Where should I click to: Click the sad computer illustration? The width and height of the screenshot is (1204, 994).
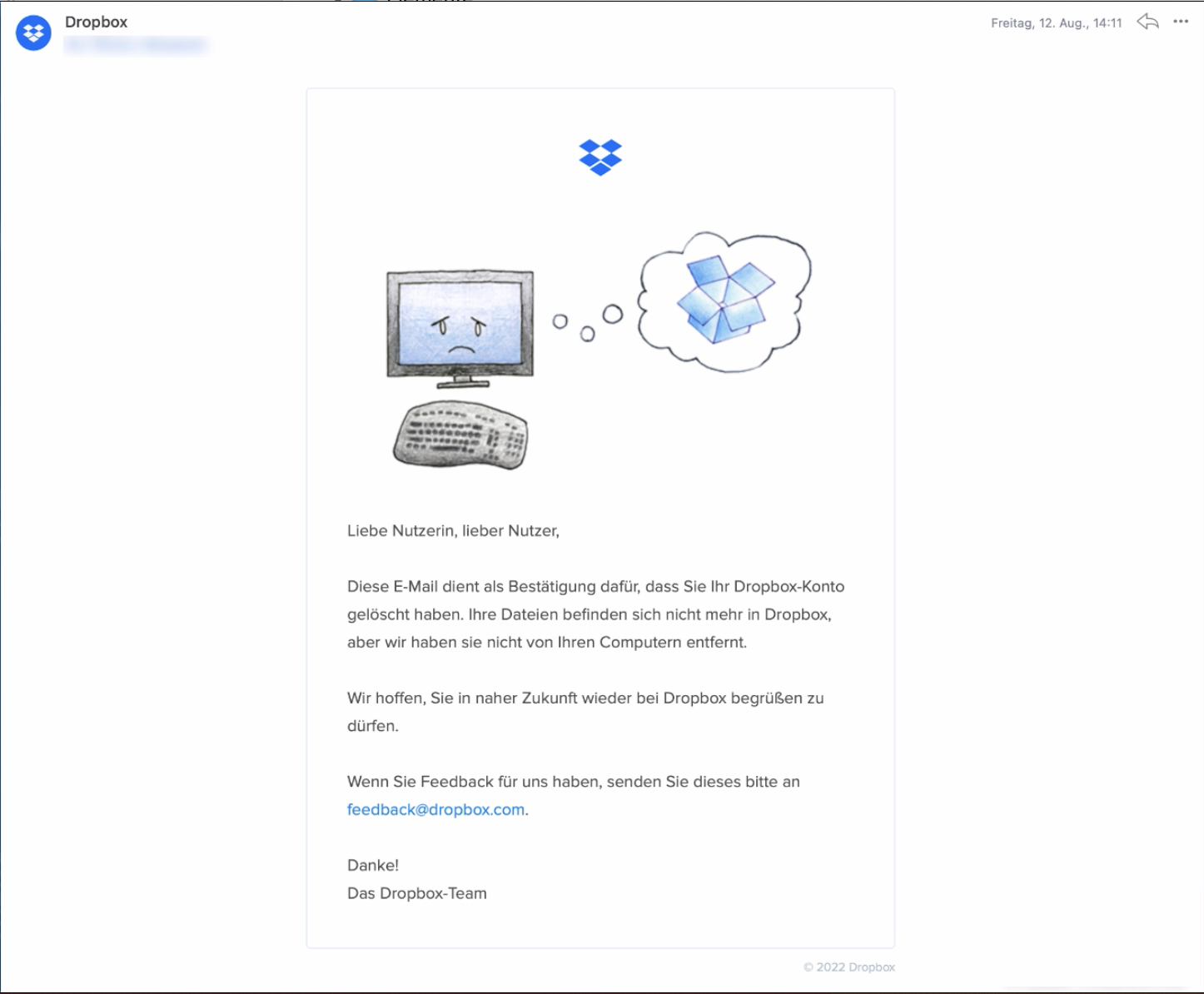click(x=460, y=330)
